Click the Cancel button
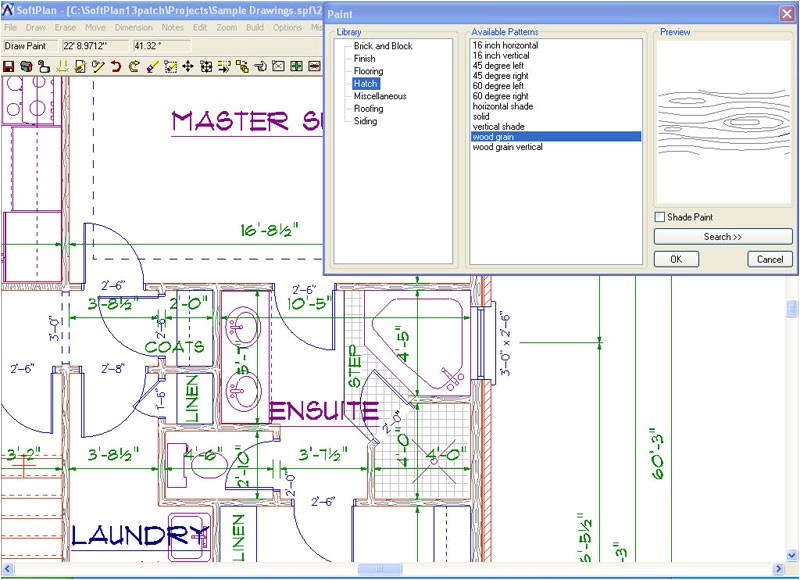The image size is (800, 580). [x=770, y=259]
